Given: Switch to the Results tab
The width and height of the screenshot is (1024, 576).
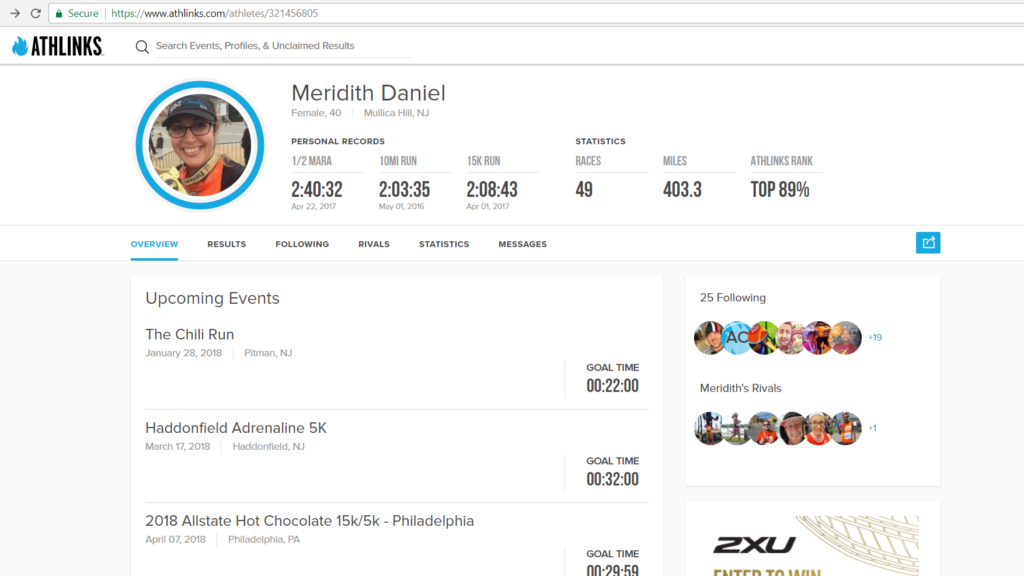Looking at the screenshot, I should click(x=227, y=244).
